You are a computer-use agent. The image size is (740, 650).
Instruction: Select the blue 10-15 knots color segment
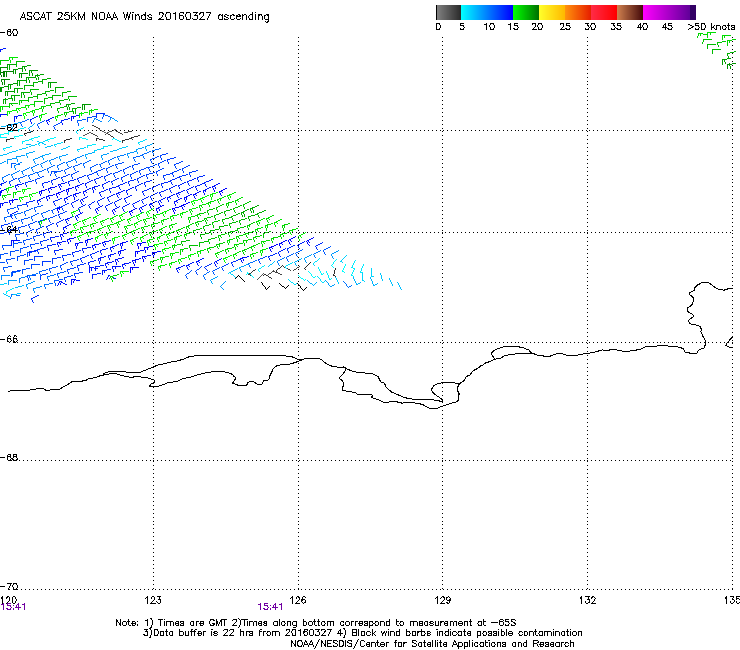point(500,12)
